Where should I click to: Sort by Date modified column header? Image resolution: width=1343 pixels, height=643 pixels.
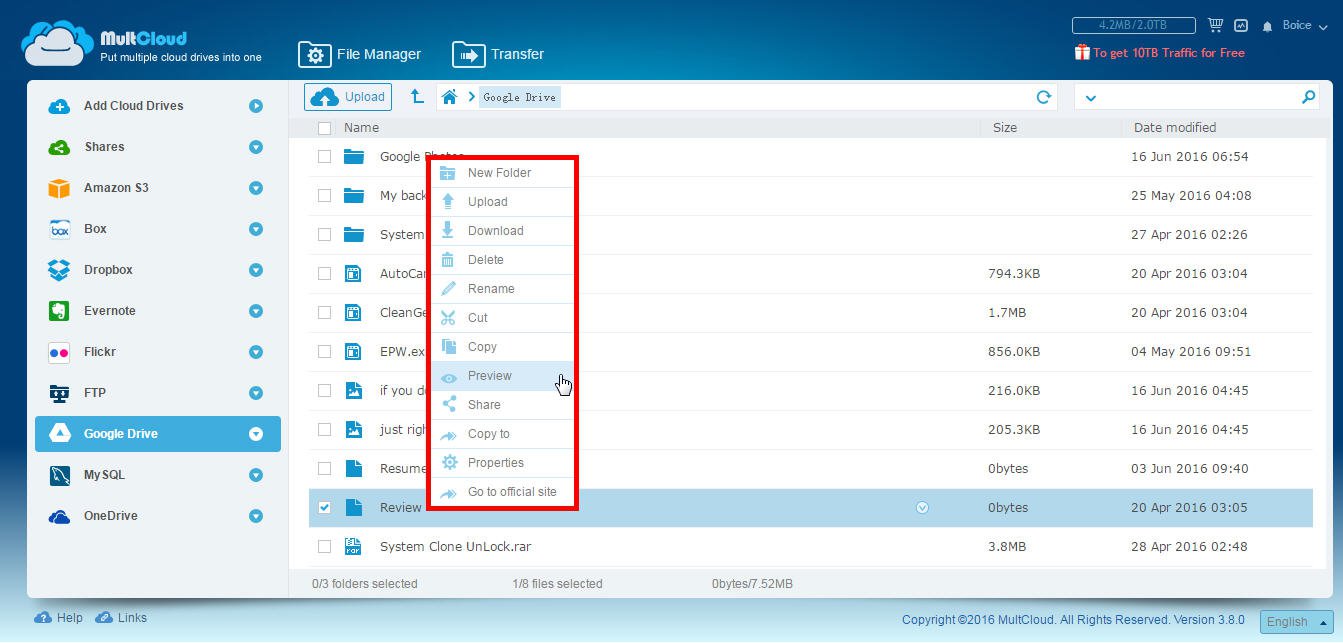pos(1175,128)
